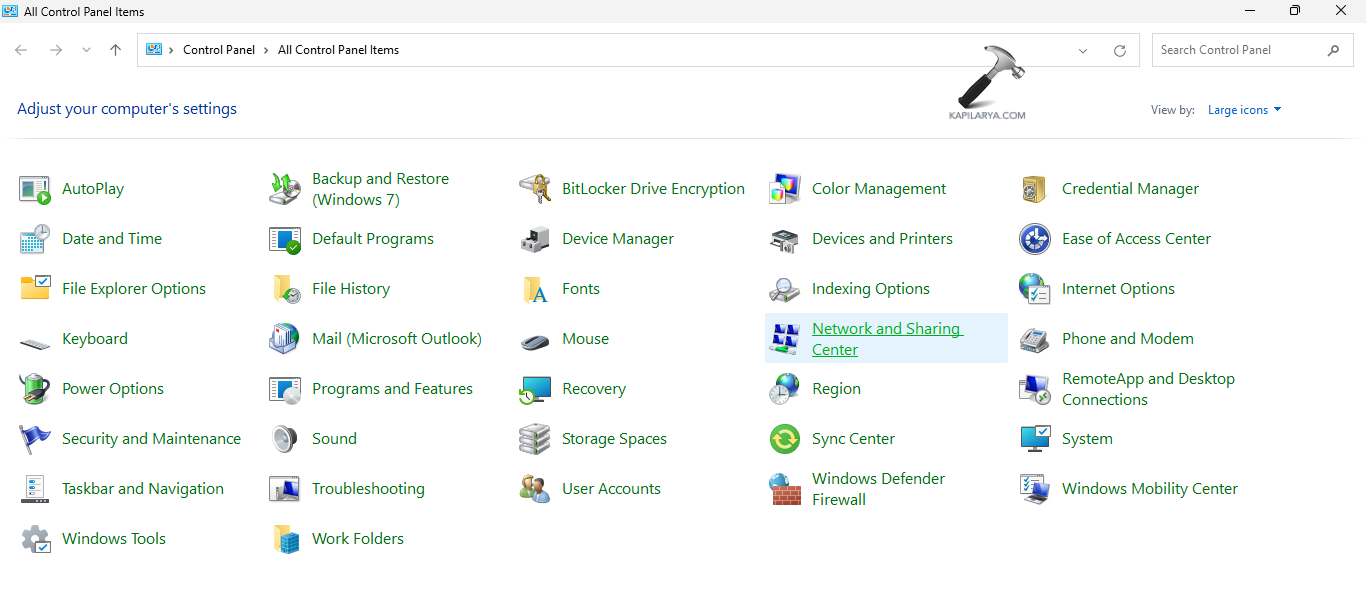Click the refresh button in address bar
Image resolution: width=1366 pixels, height=606 pixels.
(x=1119, y=51)
